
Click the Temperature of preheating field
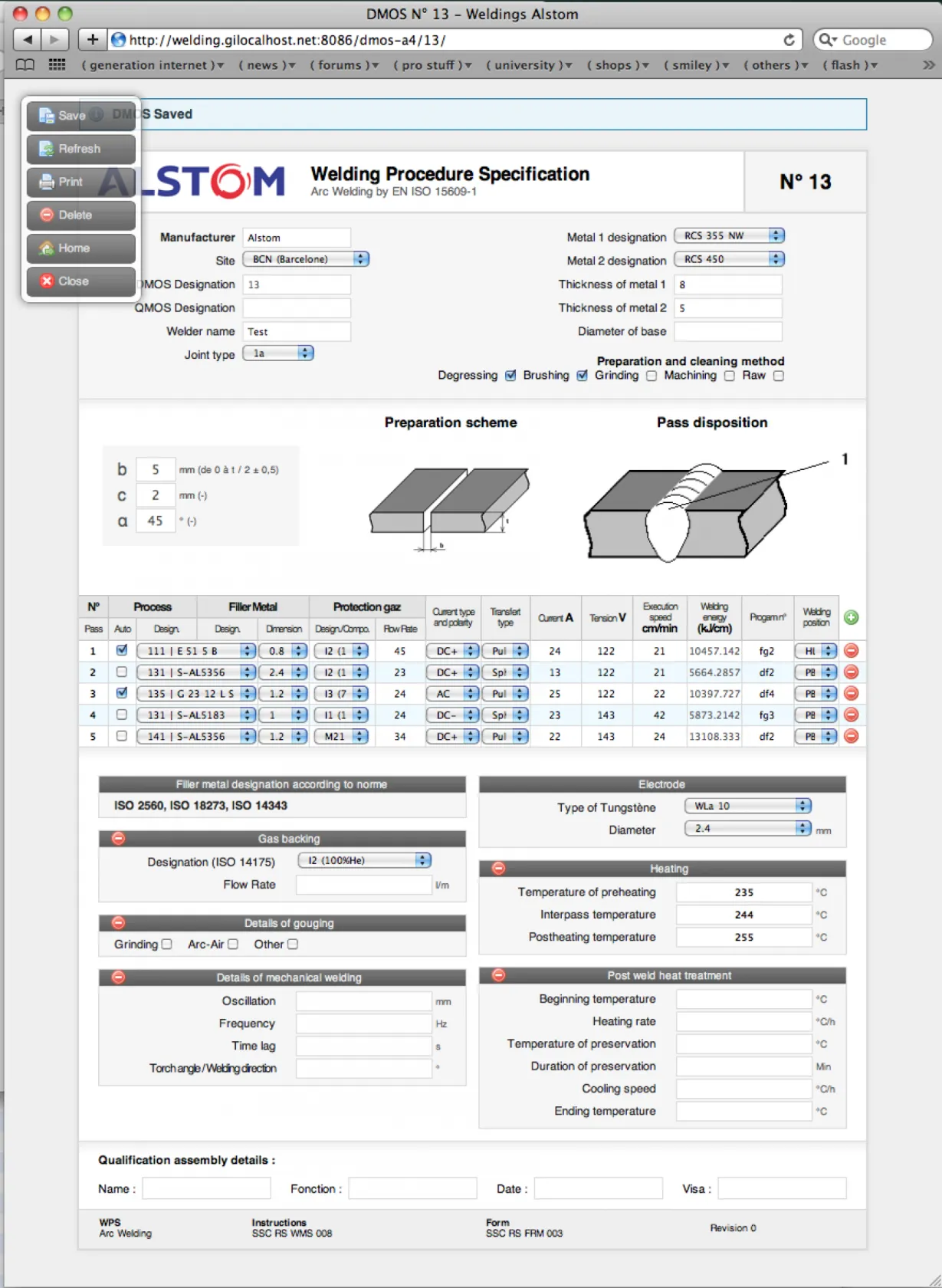point(743,892)
